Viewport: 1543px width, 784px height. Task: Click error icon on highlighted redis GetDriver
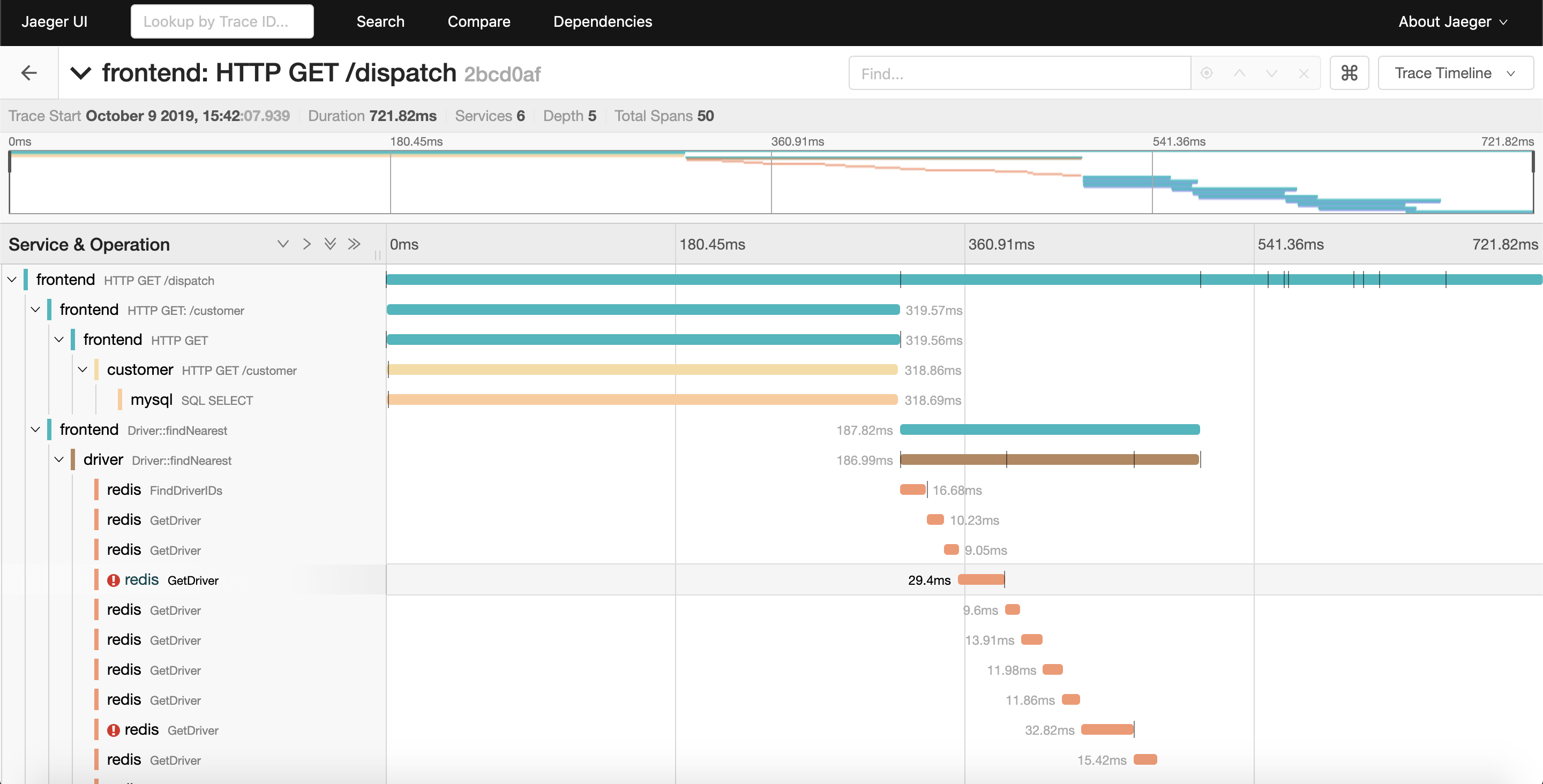pos(113,580)
